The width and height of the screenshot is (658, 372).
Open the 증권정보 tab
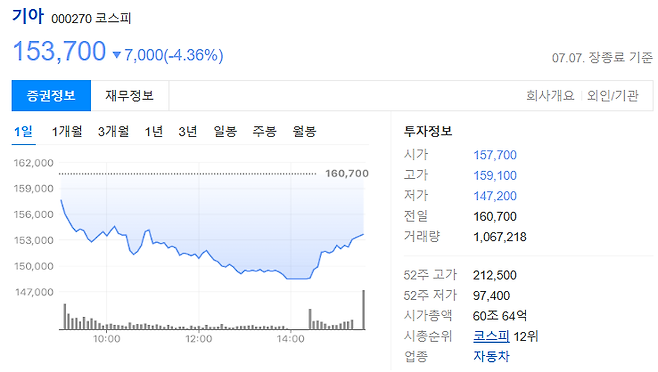(51, 96)
